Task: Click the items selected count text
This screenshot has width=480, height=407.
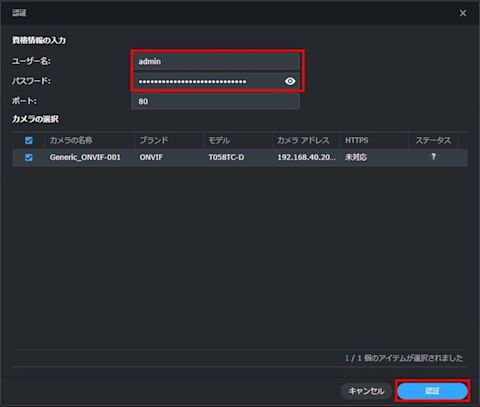Action: [x=404, y=358]
